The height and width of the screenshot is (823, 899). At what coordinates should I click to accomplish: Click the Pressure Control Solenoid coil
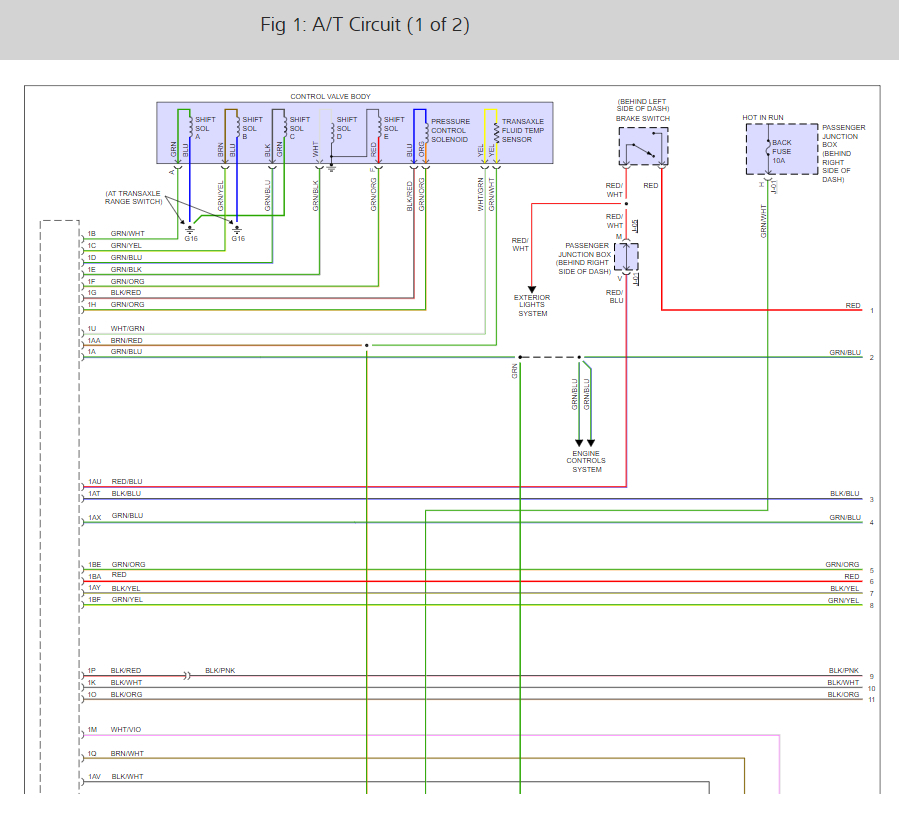[425, 130]
